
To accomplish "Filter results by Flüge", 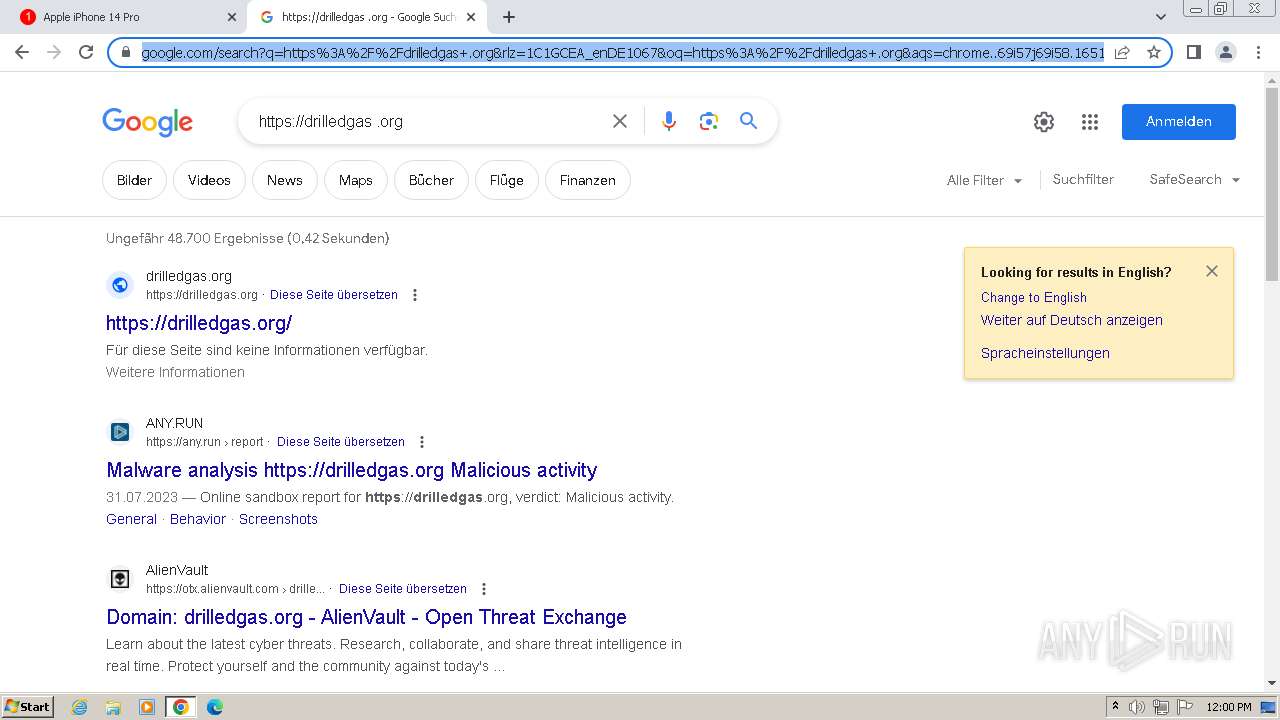I will click(506, 180).
